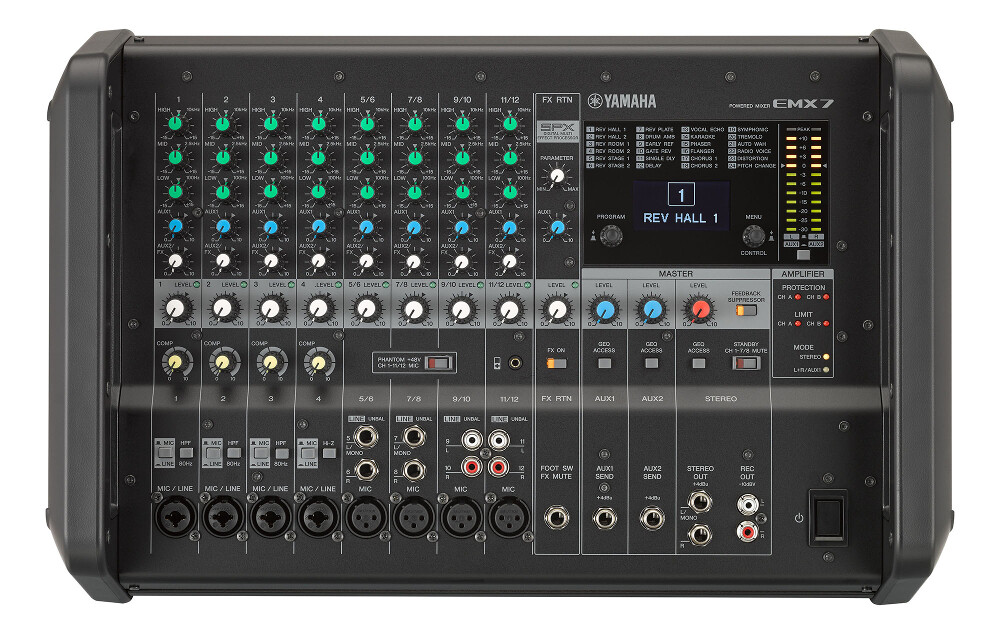Click the headphone output jack
Screen dimensions: 1000x634
pos(515,362)
